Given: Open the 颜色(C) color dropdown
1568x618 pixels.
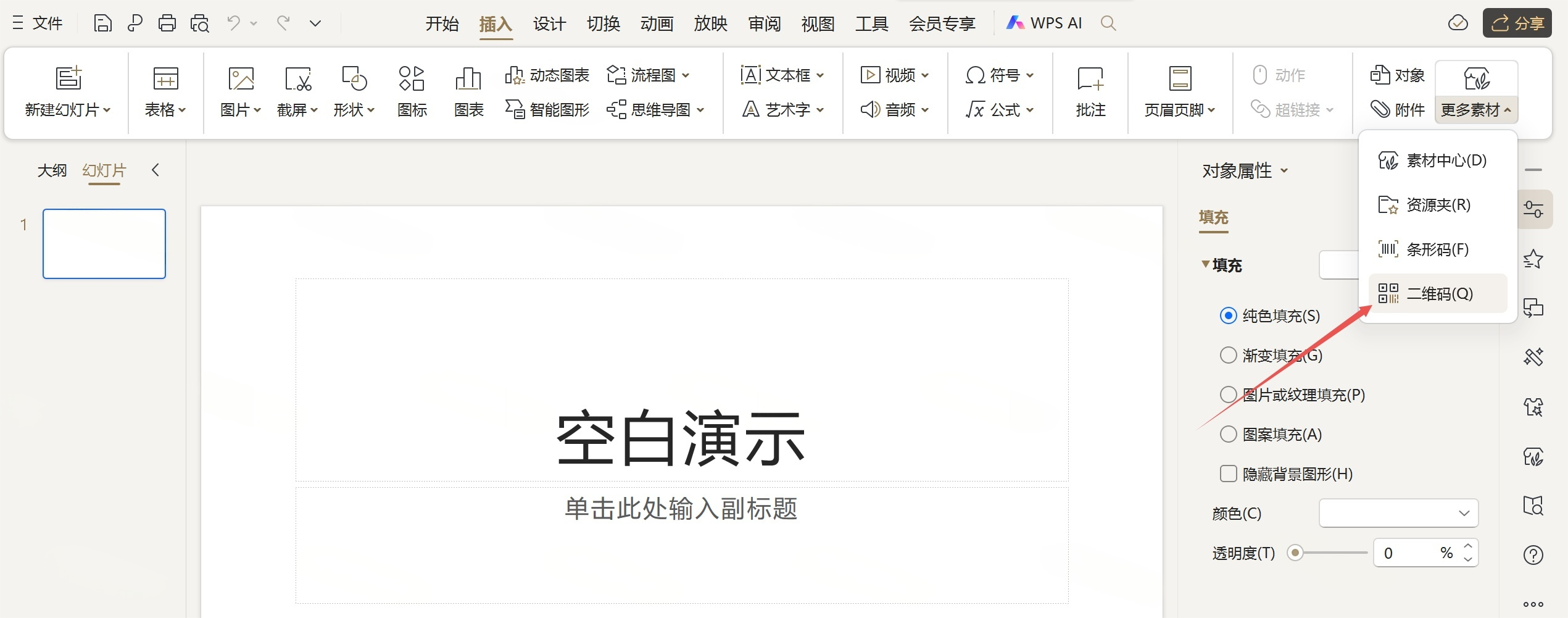Looking at the screenshot, I should (x=1398, y=513).
